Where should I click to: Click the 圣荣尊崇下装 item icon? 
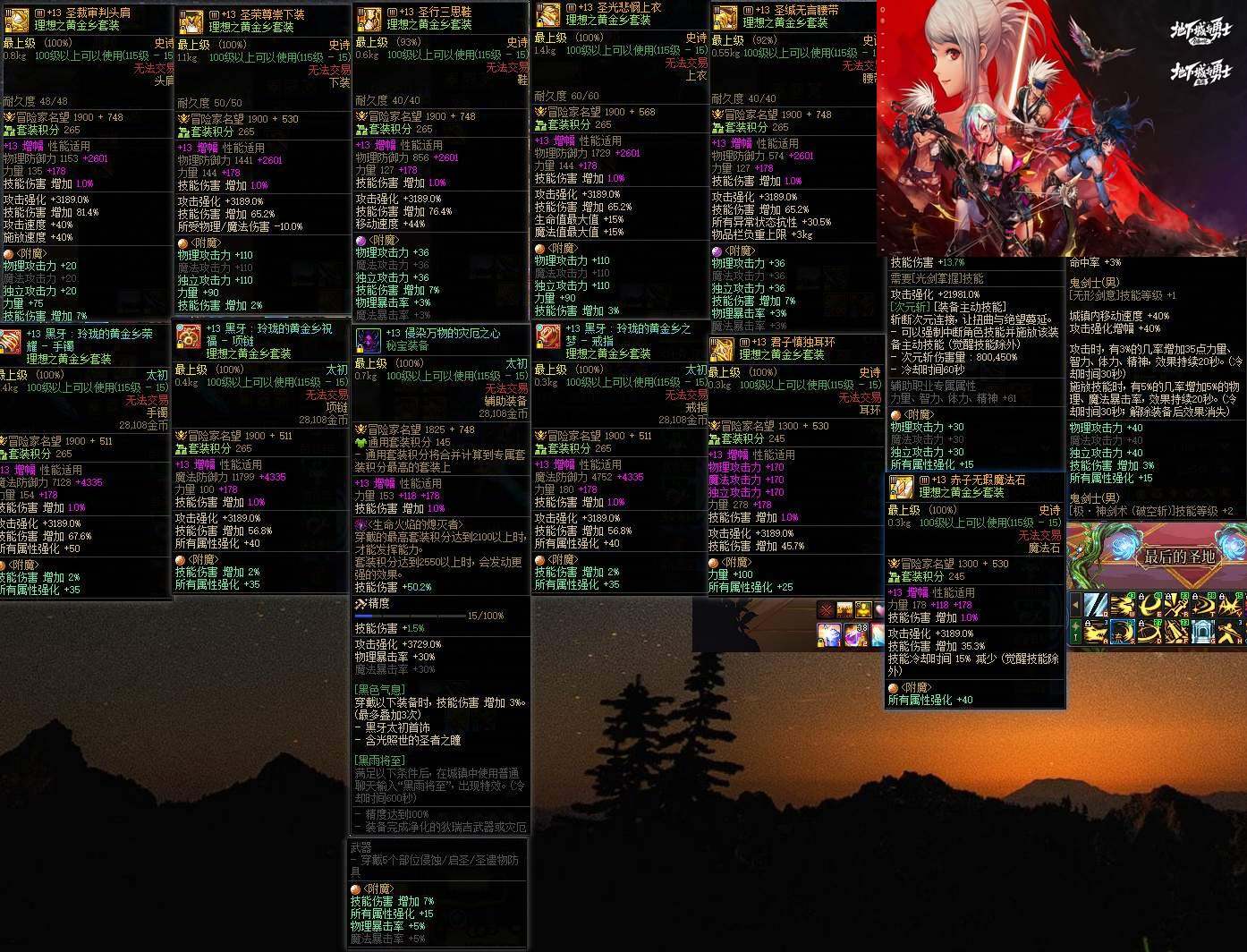coord(191,22)
